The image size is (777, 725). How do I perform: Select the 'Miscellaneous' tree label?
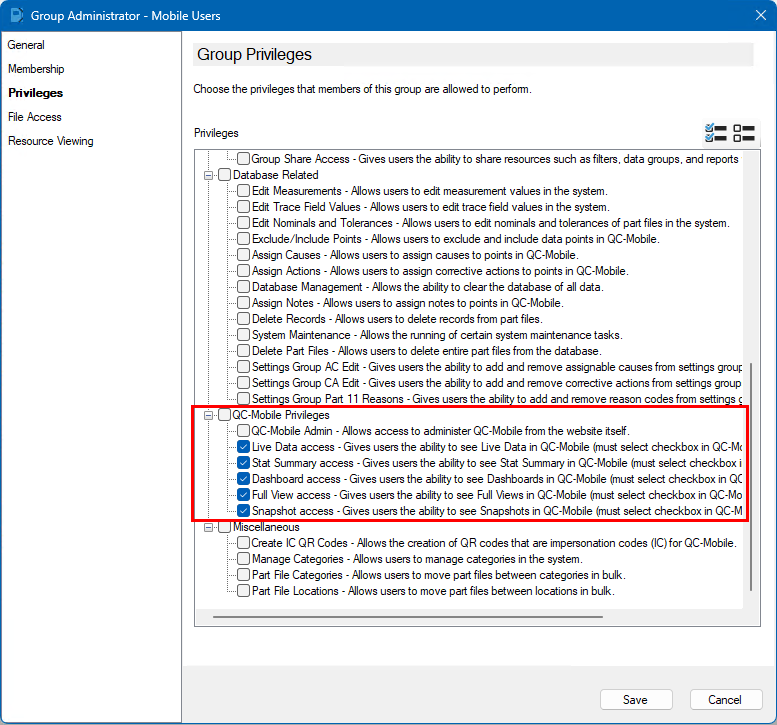pyautogui.click(x=266, y=527)
